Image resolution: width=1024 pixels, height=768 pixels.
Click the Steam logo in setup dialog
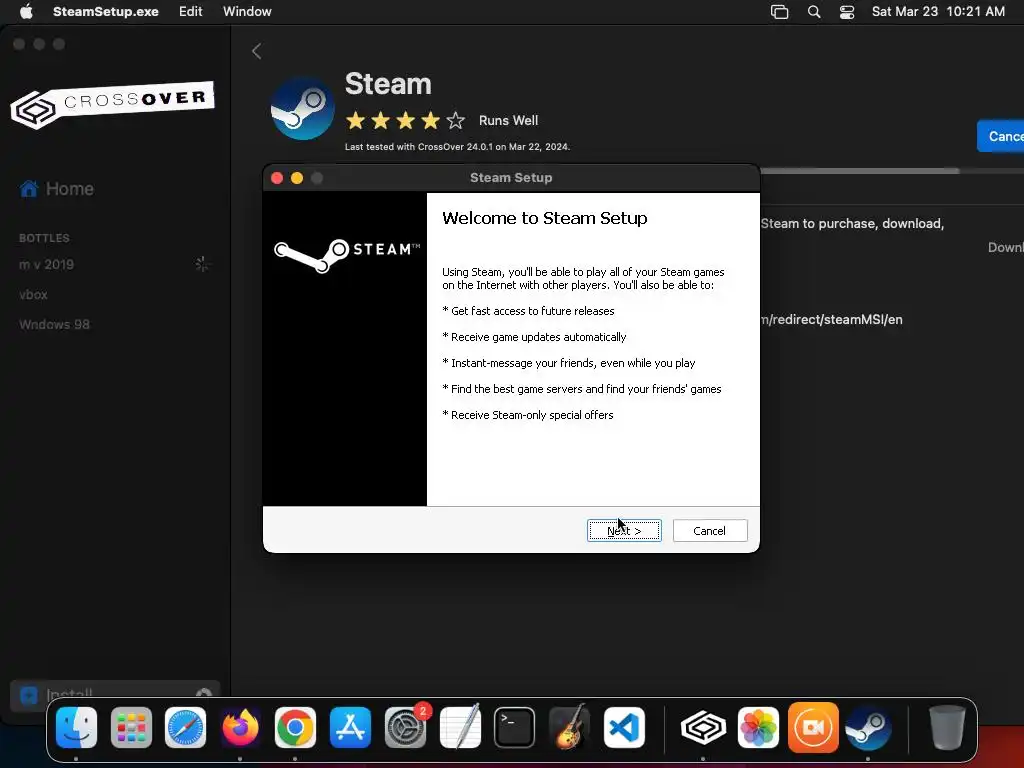click(x=346, y=255)
